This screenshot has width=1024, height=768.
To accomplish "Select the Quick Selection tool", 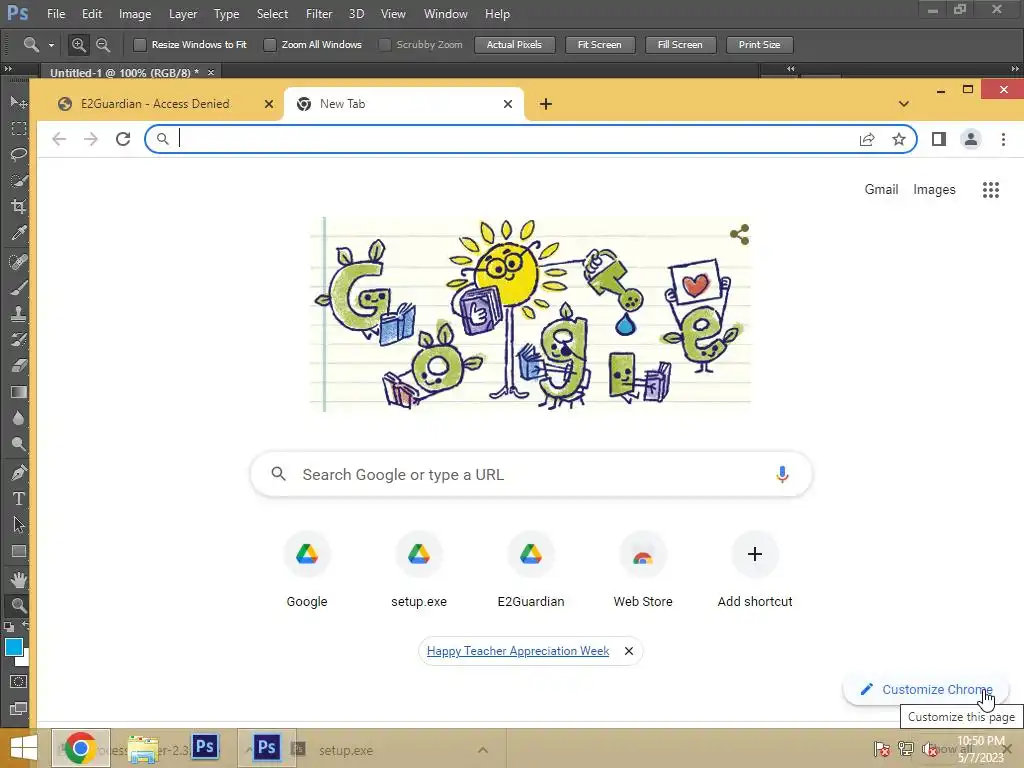I will click(18, 181).
